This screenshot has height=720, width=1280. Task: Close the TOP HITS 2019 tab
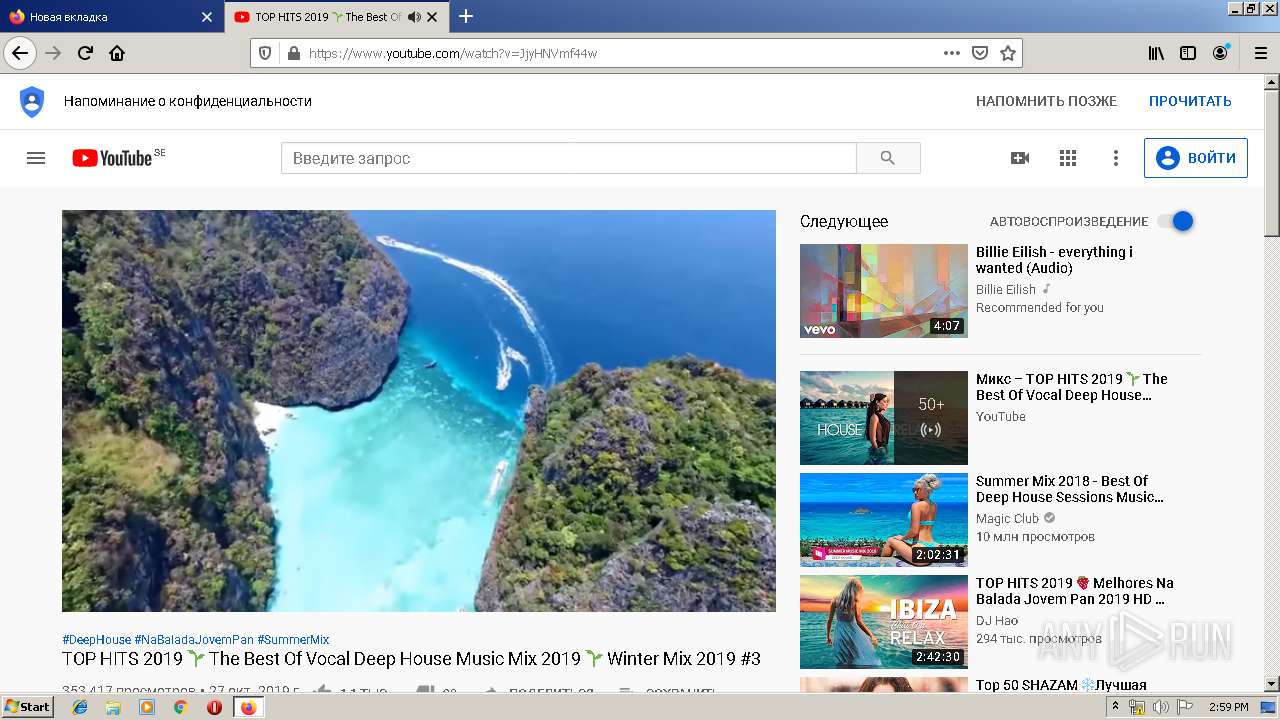tap(432, 17)
